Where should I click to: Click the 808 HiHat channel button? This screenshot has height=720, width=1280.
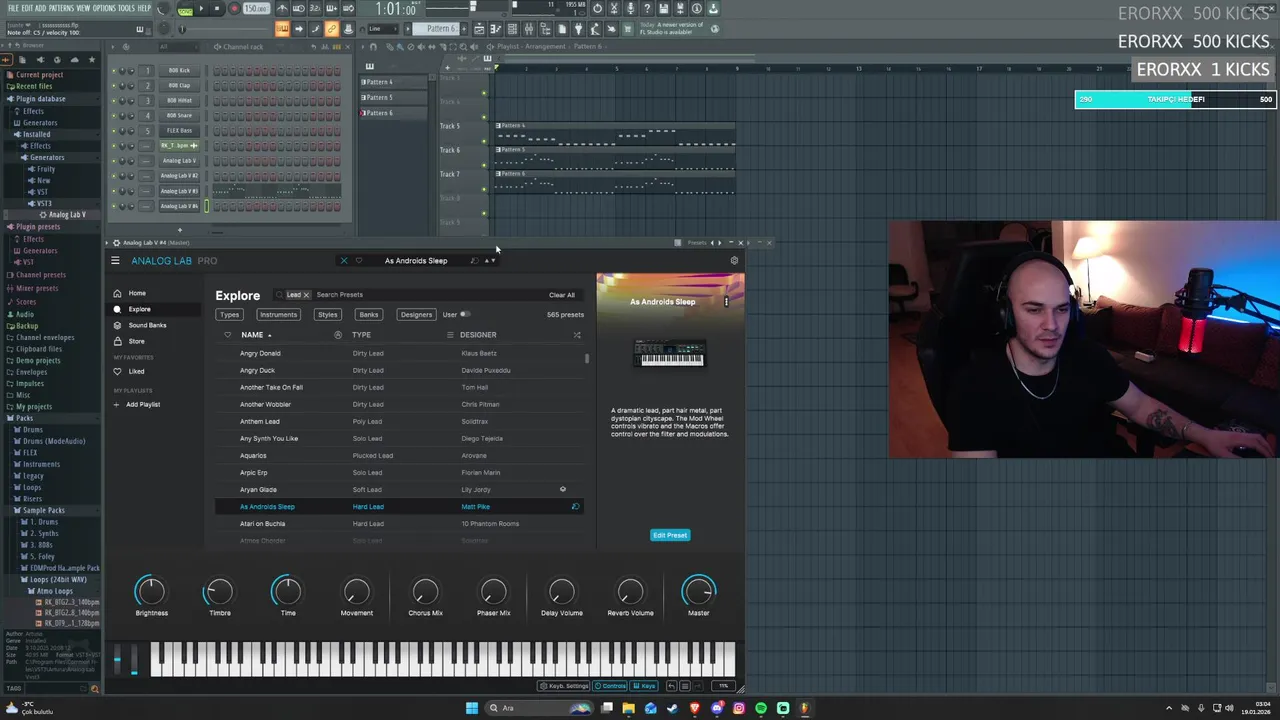(x=179, y=101)
